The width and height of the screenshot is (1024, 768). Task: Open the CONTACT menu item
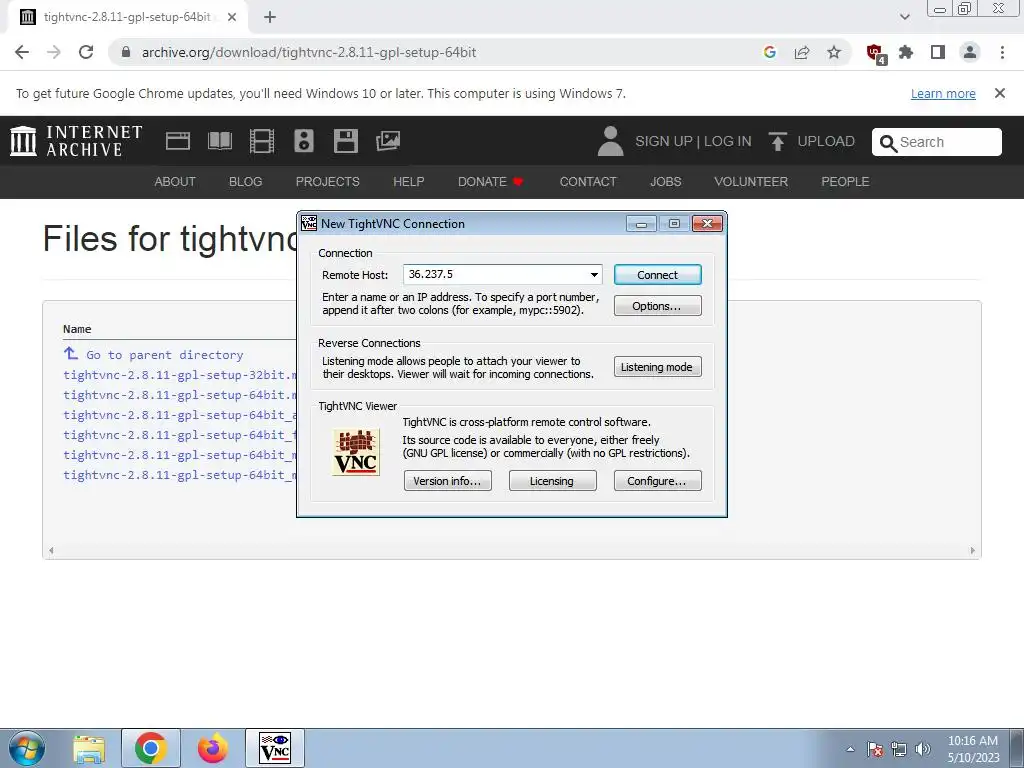[588, 182]
